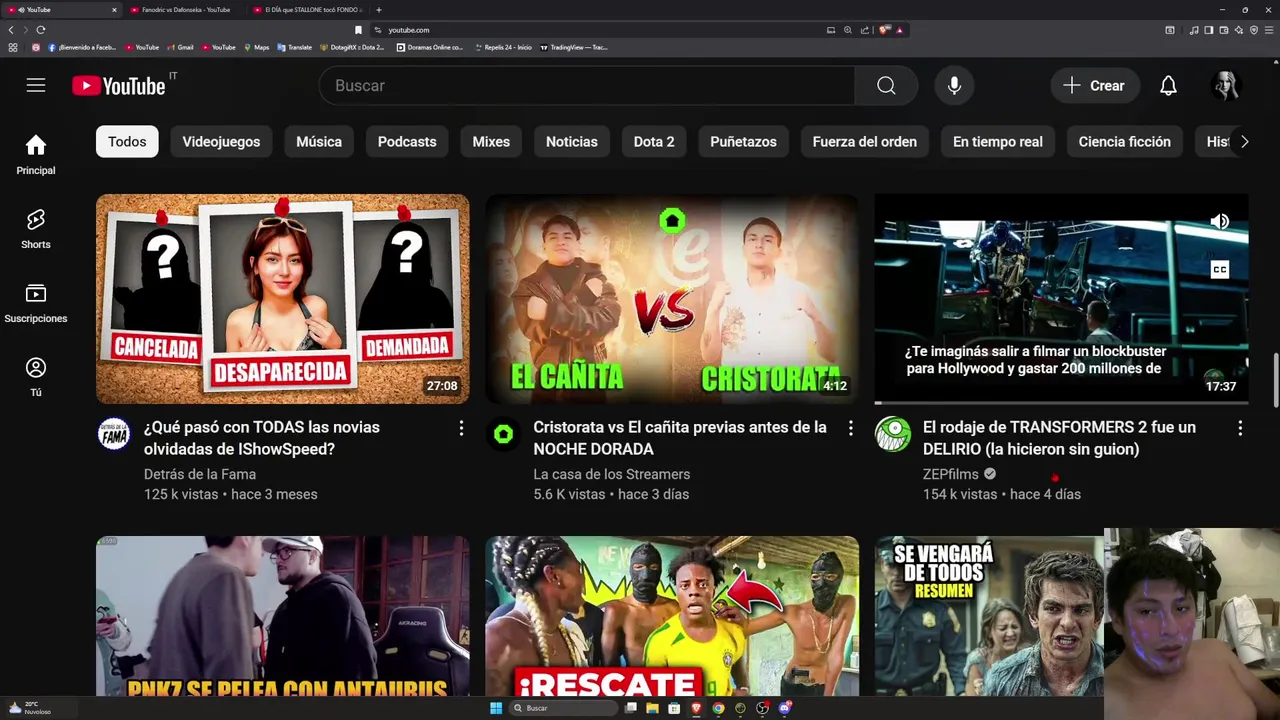1280x720 pixels.
Task: Go back in browser history
Action: pyautogui.click(x=10, y=30)
